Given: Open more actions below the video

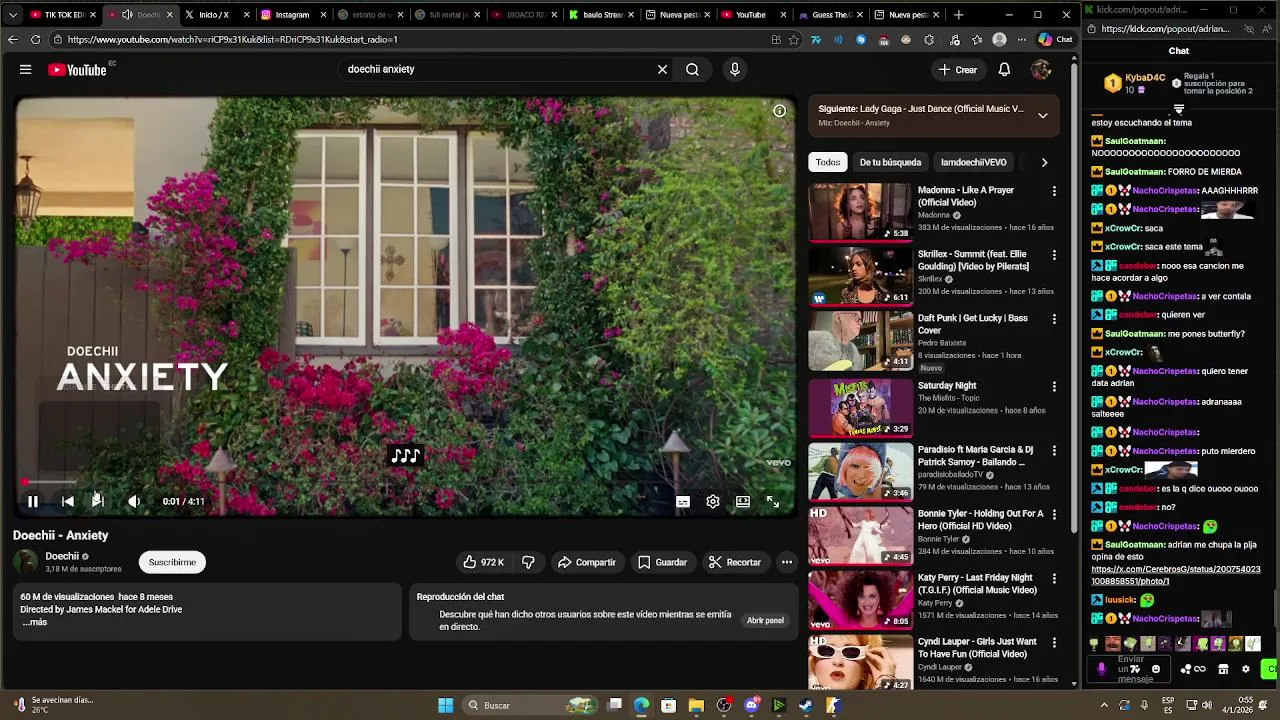Looking at the screenshot, I should tap(787, 563).
